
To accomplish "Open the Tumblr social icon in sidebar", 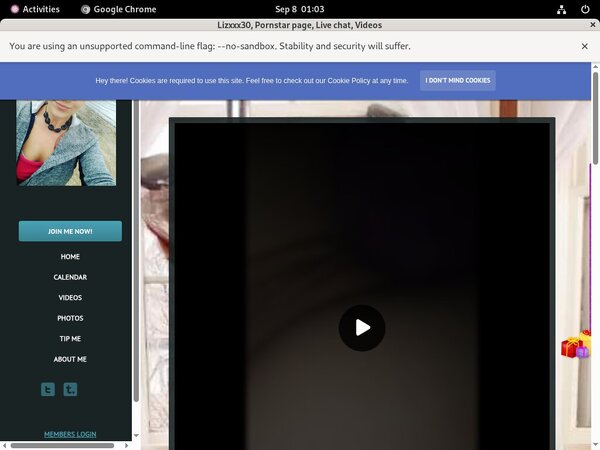I will click(70, 389).
